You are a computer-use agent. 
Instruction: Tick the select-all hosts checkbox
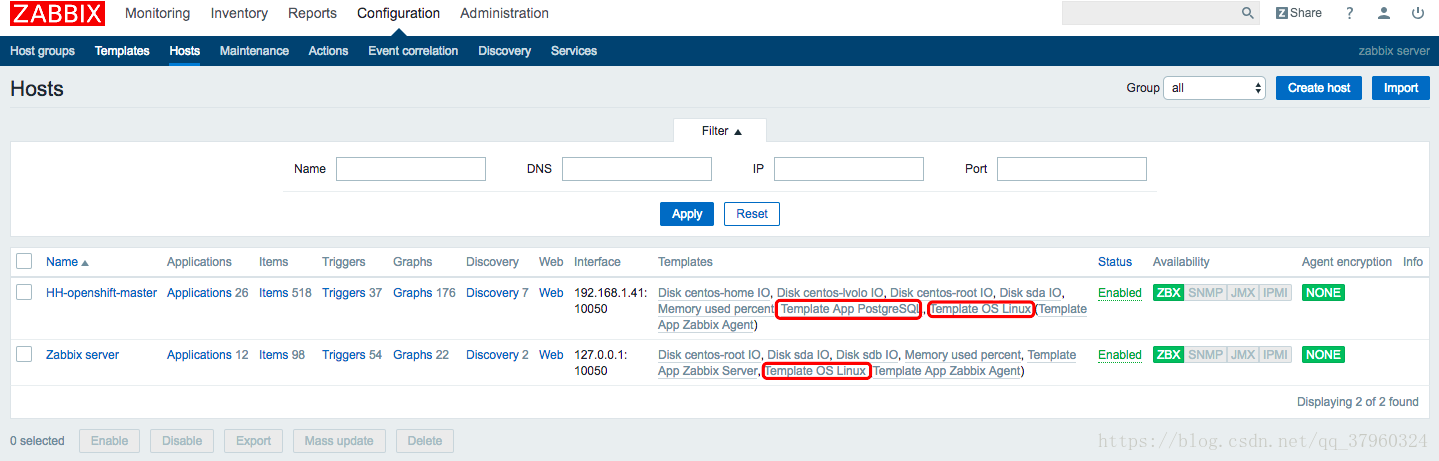pyautogui.click(x=25, y=262)
